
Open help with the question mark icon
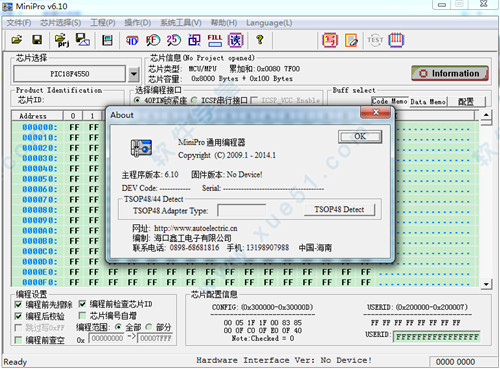pos(260,40)
